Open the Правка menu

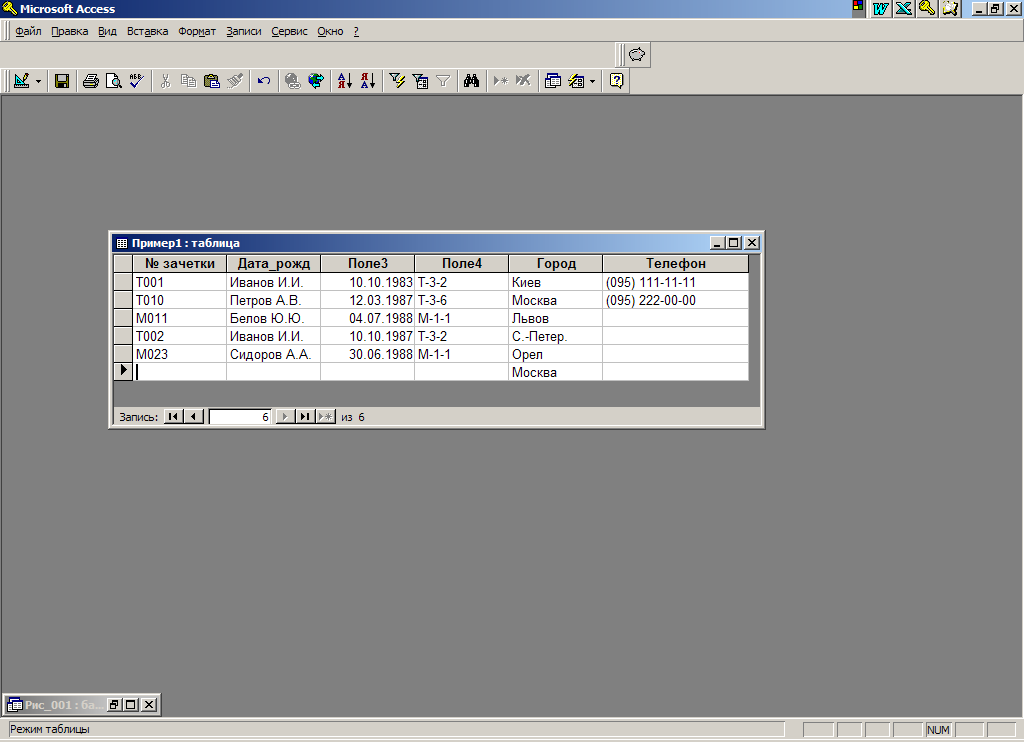(x=69, y=31)
